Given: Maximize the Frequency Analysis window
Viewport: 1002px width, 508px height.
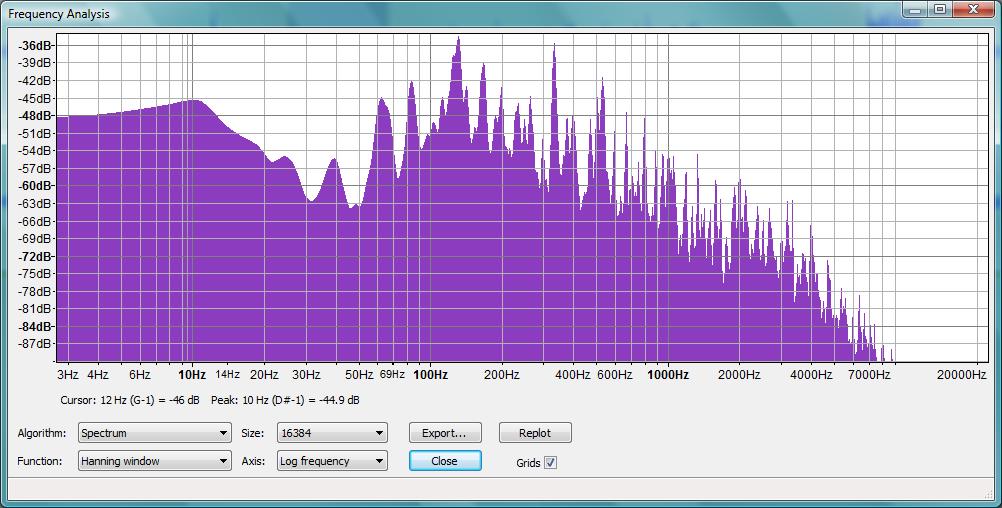Looking at the screenshot, I should click(x=940, y=10).
